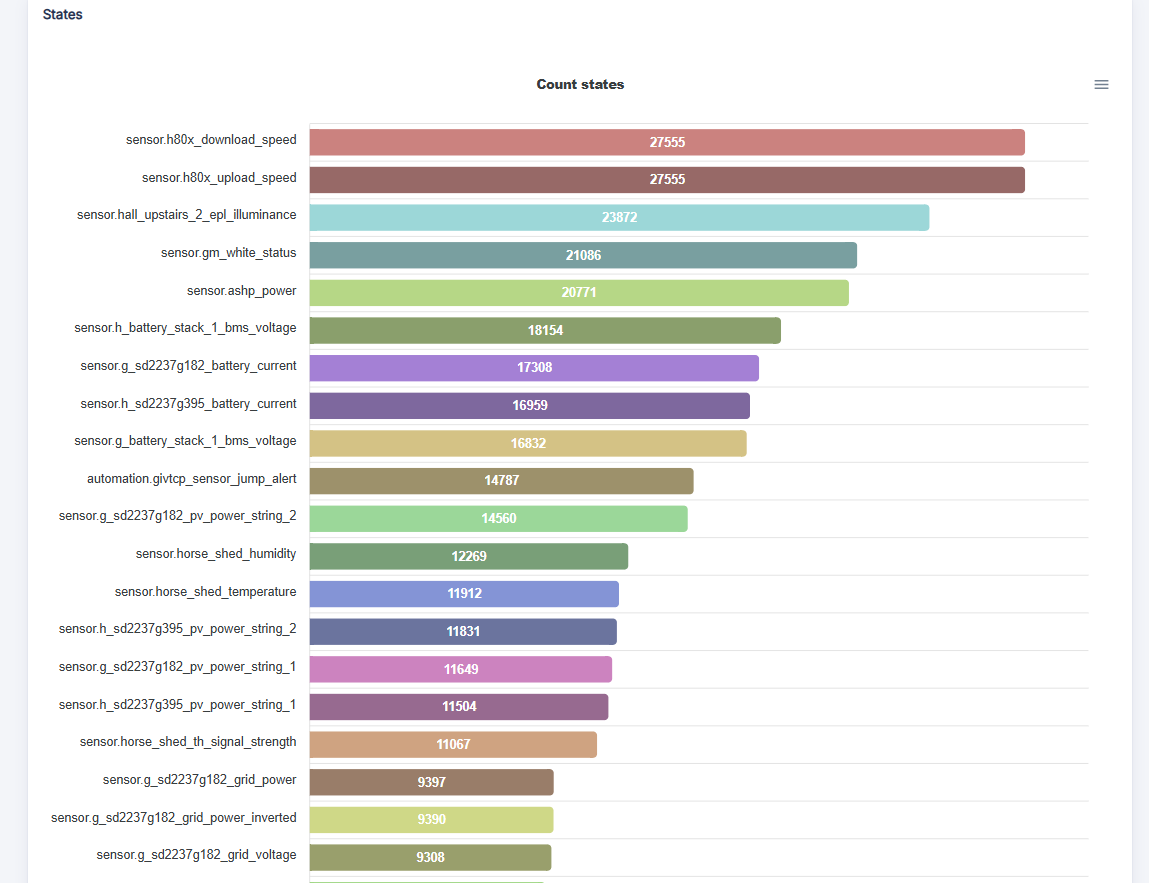Viewport: 1149px width, 883px height.
Task: Select the horse_shed_humidity bar 12269
Action: tap(469, 556)
